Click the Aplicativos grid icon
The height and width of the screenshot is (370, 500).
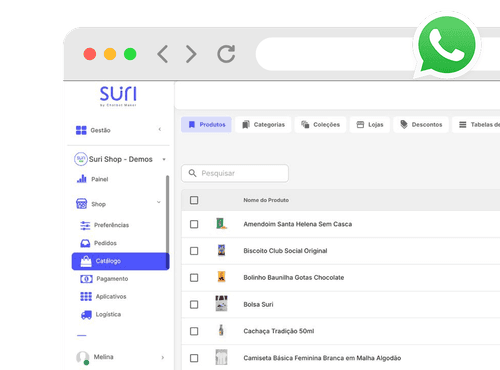(86, 296)
